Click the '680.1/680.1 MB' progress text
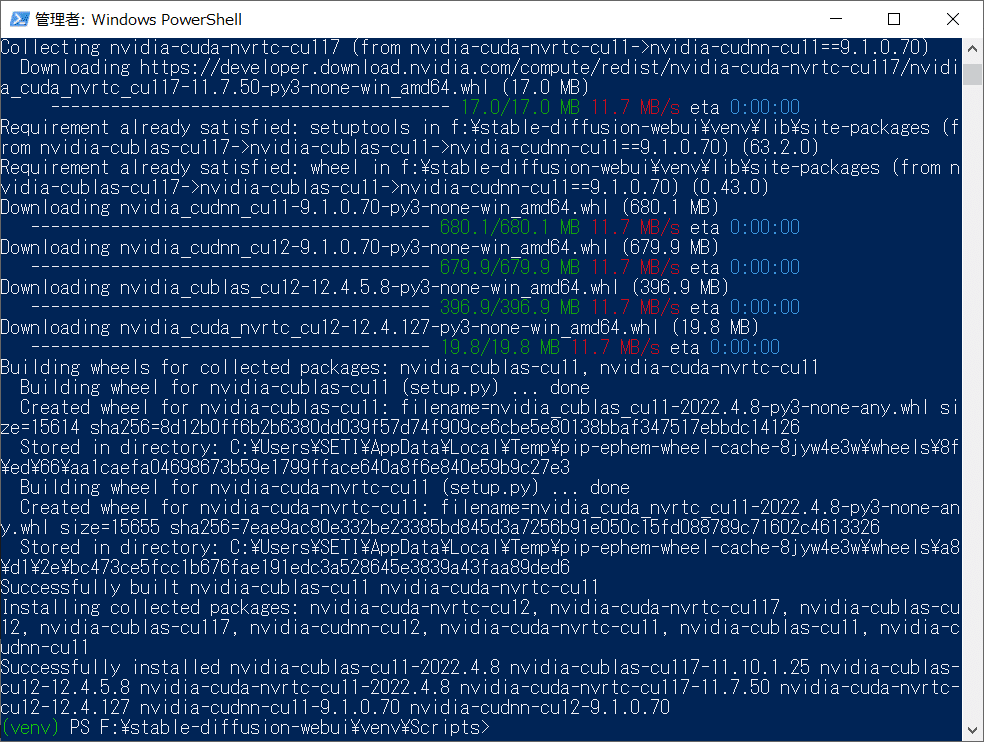984x742 pixels. click(x=510, y=227)
